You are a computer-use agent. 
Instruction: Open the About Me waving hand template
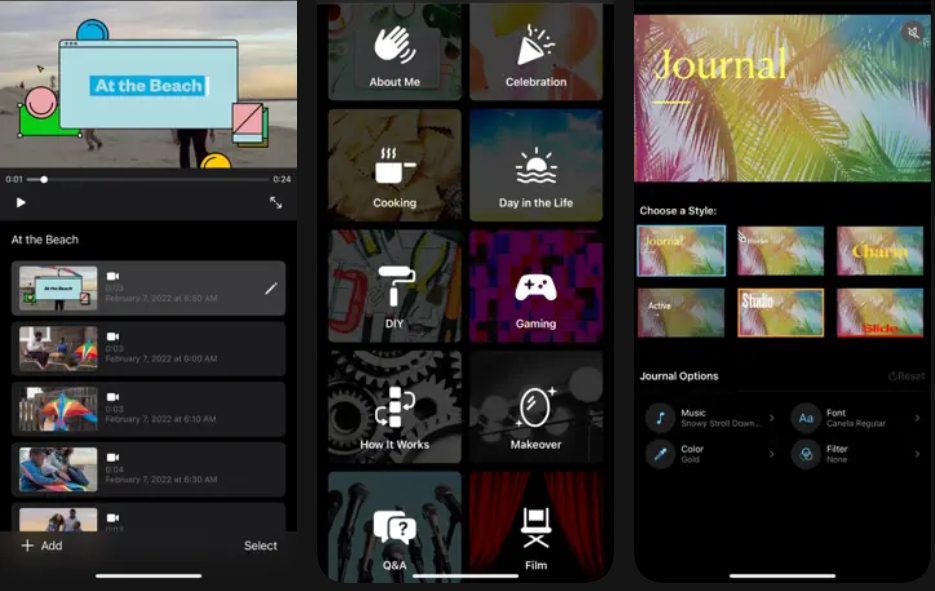(394, 52)
